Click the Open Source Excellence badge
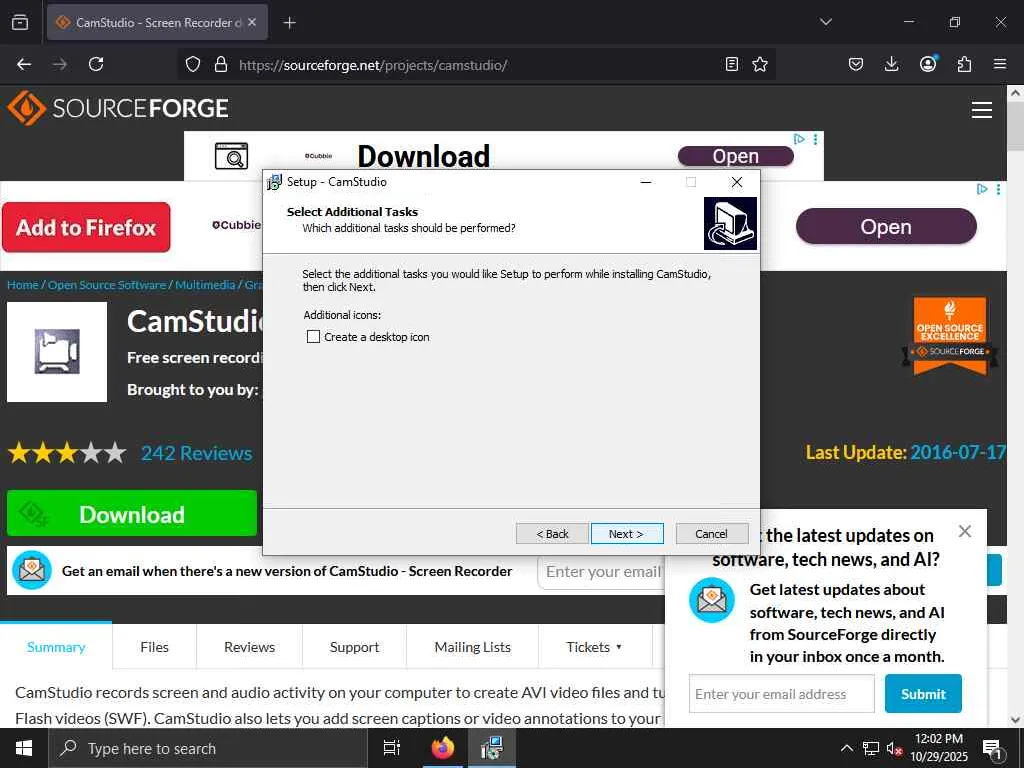1024x768 pixels. point(950,336)
